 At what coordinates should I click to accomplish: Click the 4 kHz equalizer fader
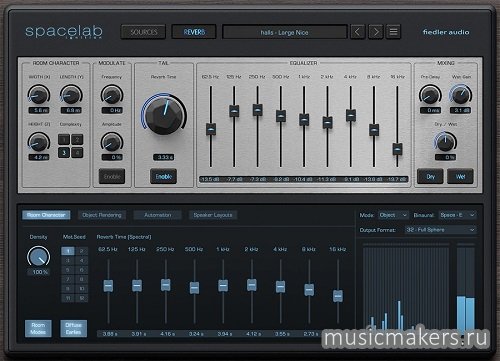click(x=351, y=115)
